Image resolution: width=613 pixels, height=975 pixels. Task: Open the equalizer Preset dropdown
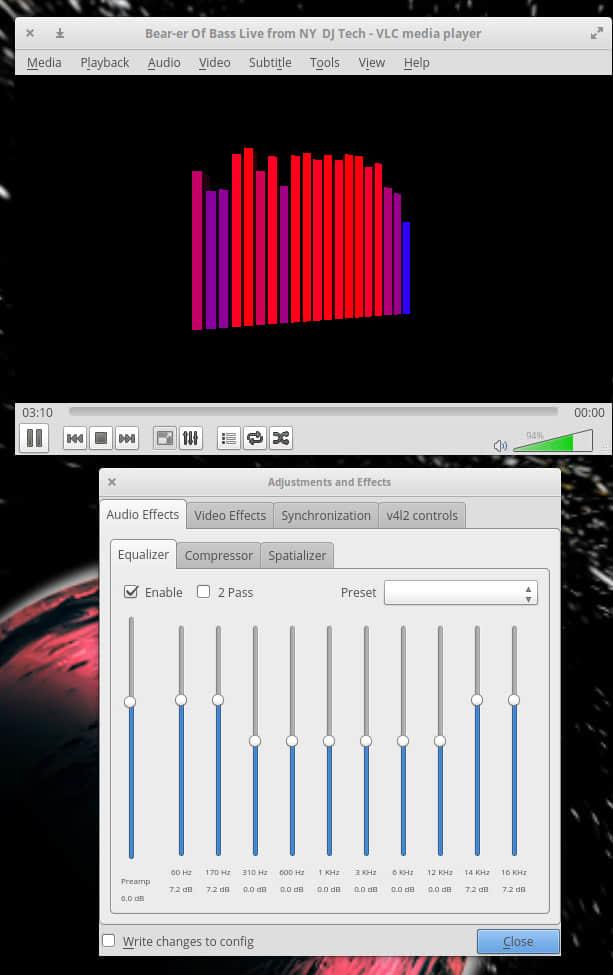461,593
